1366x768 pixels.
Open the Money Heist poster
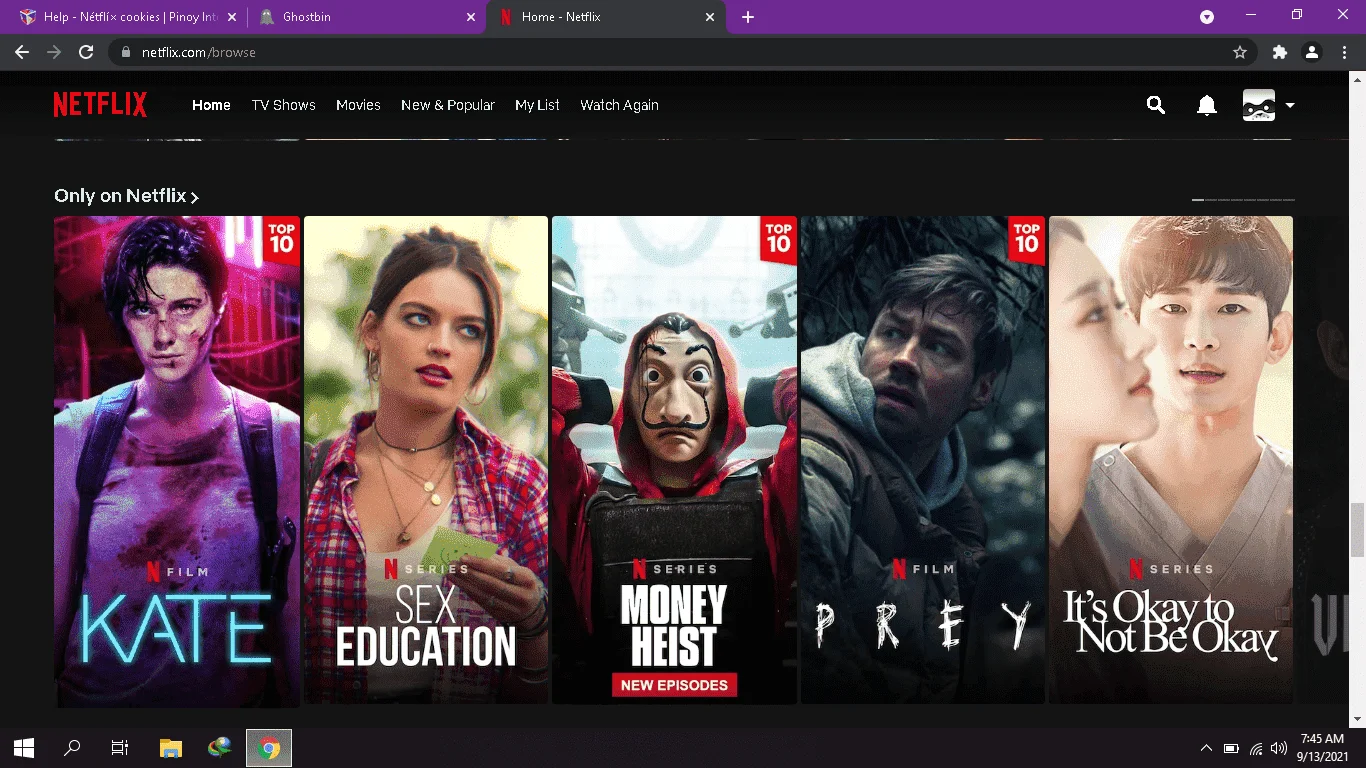click(x=674, y=460)
